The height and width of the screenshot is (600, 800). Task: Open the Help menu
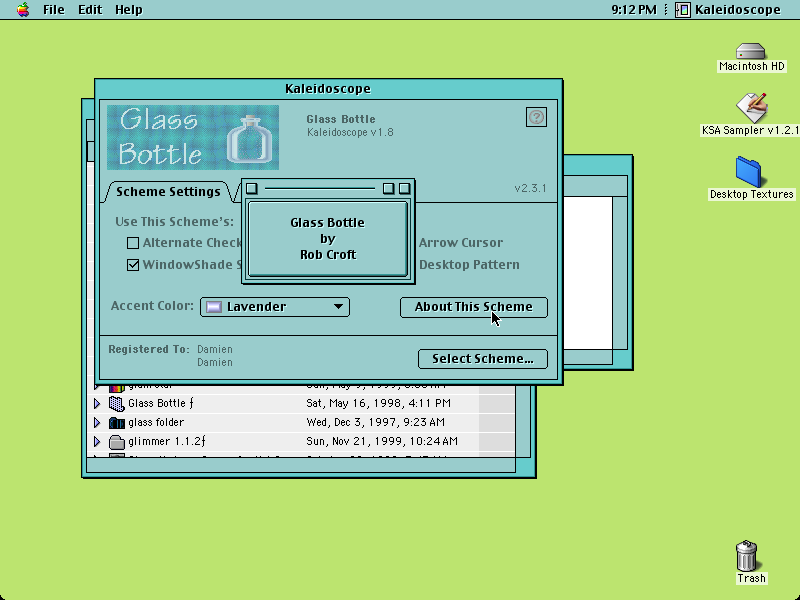[x=129, y=10]
